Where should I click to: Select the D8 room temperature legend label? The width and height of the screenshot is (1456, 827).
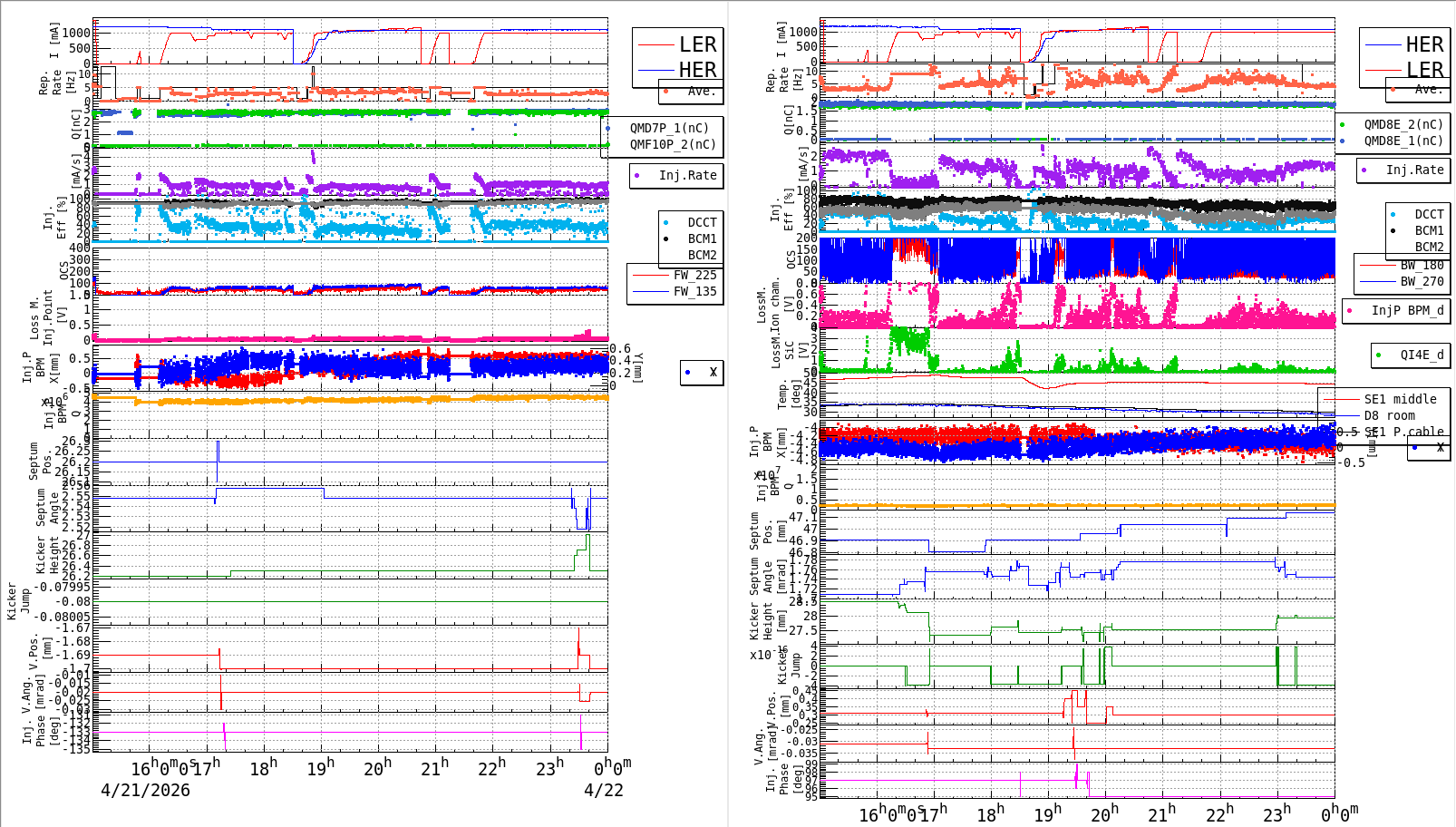pyautogui.click(x=1389, y=415)
